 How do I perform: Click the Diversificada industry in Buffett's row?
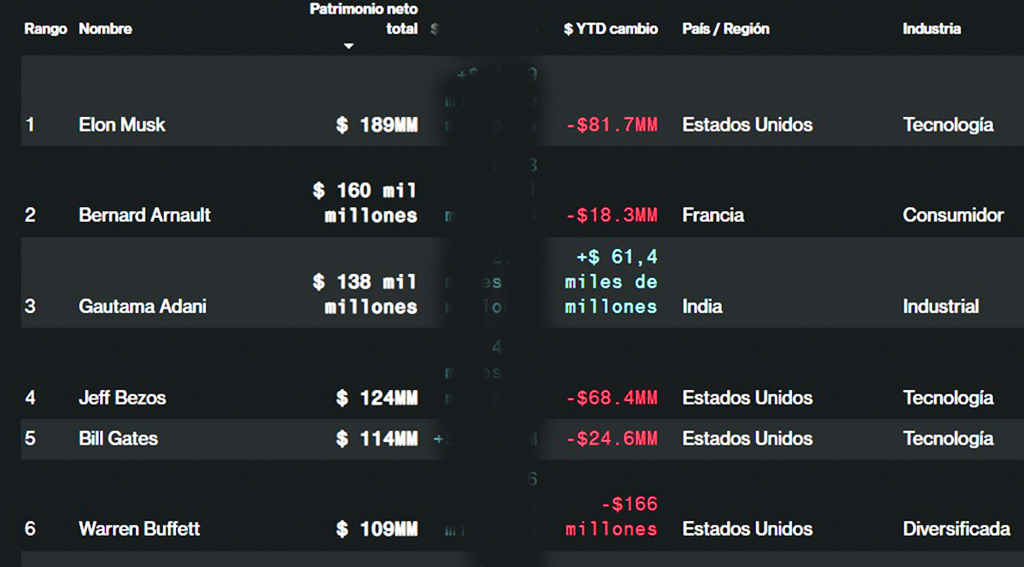point(955,529)
